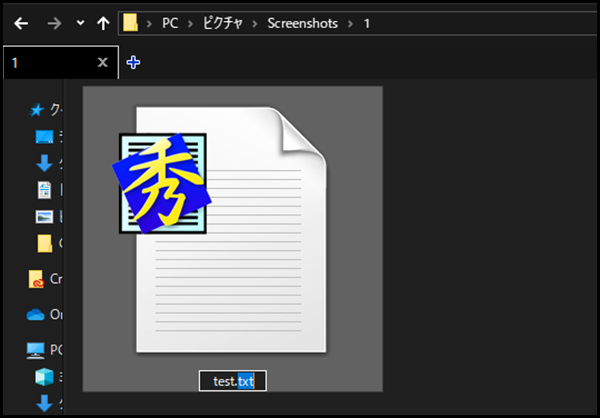Open Creative Cloud Files in sidebar
The height and width of the screenshot is (418, 600).
point(36,279)
